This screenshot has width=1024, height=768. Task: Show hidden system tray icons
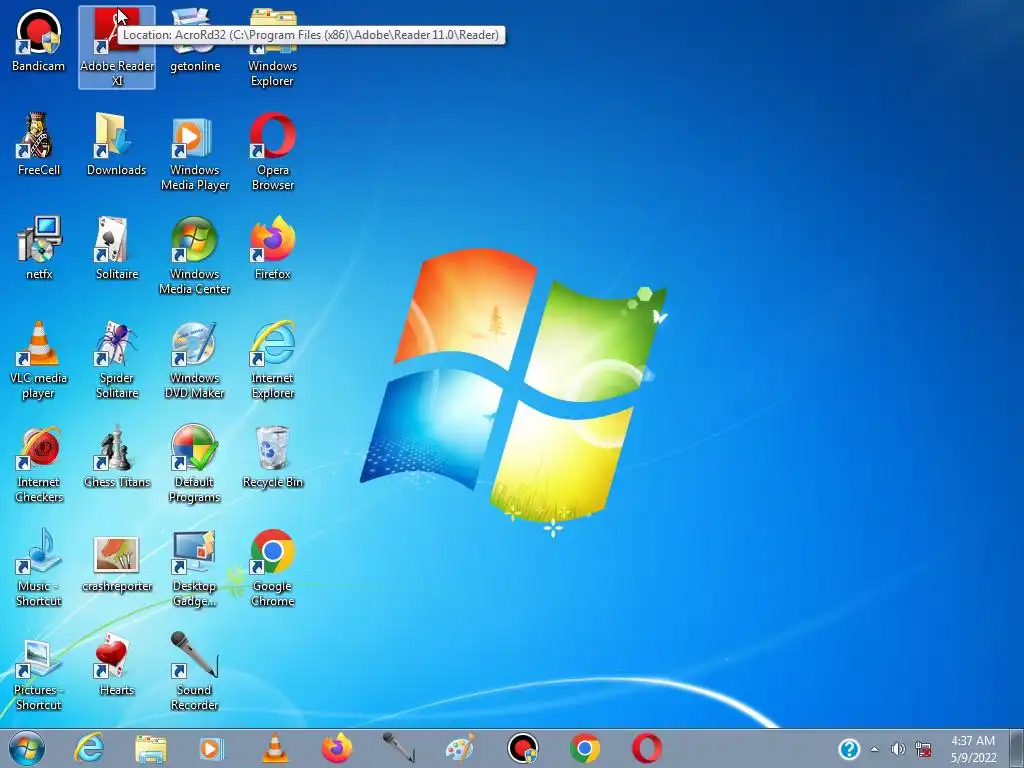(x=874, y=749)
